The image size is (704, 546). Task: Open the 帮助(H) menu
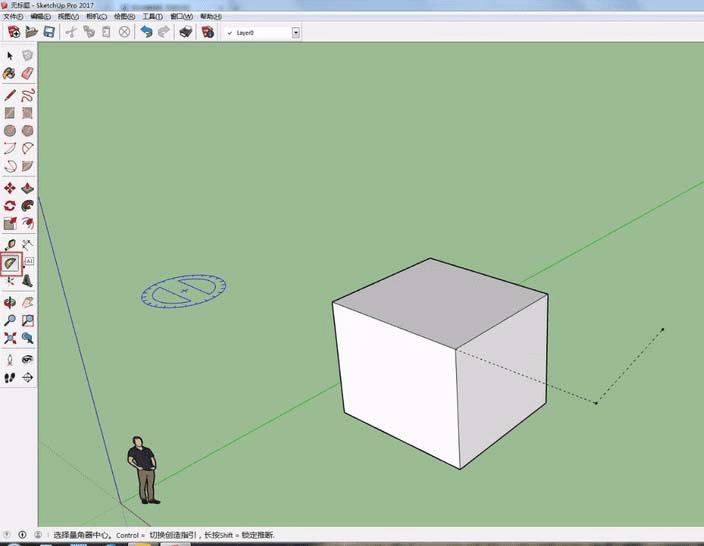point(208,17)
